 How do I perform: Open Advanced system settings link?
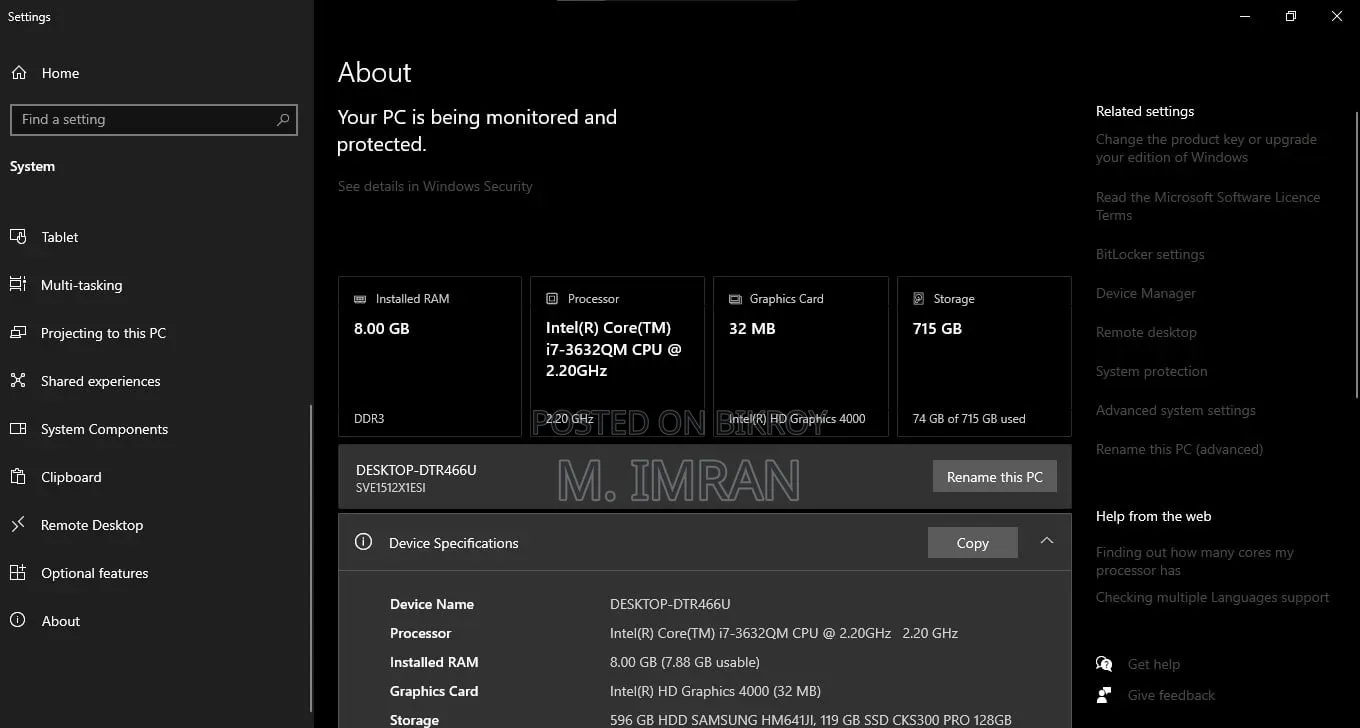1176,410
